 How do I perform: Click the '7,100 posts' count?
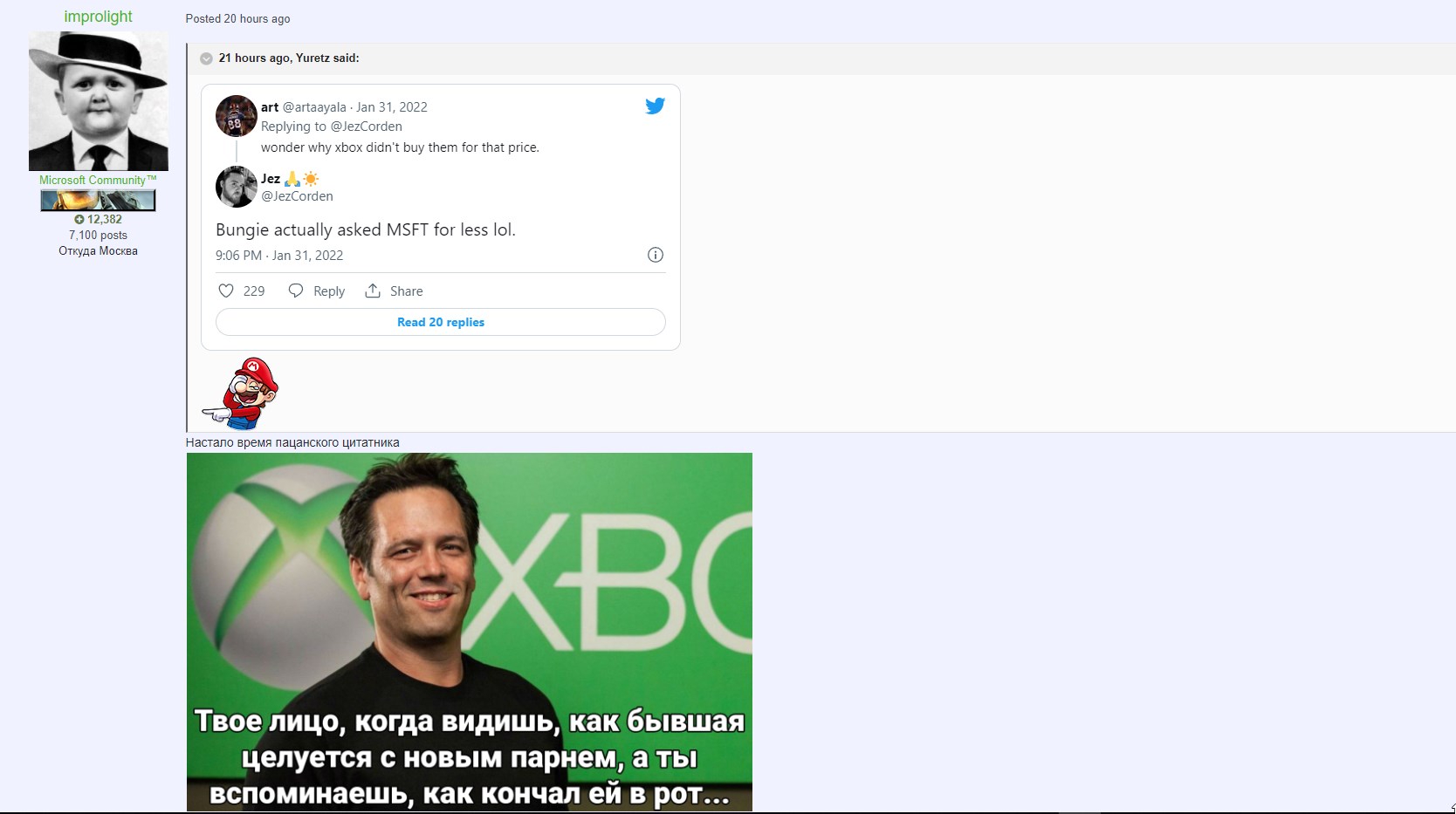98,235
